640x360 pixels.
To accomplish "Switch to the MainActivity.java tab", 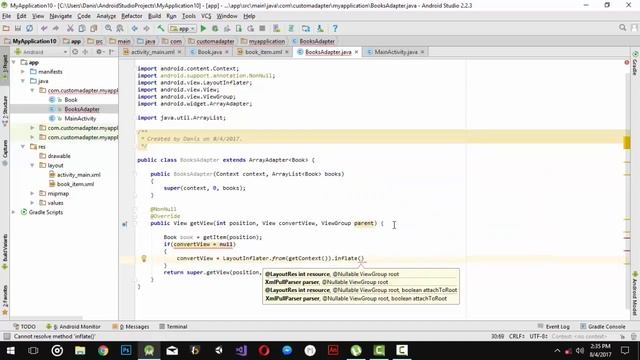I will coord(396,52).
